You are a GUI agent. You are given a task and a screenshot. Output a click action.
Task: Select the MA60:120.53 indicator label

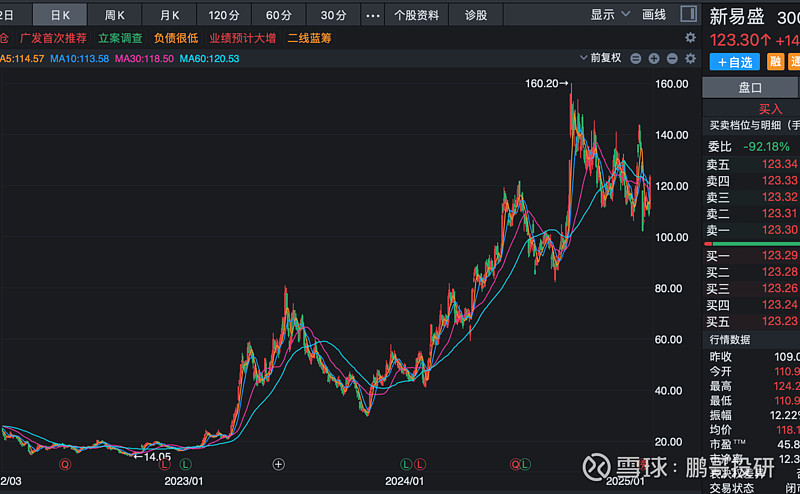[x=209, y=59]
